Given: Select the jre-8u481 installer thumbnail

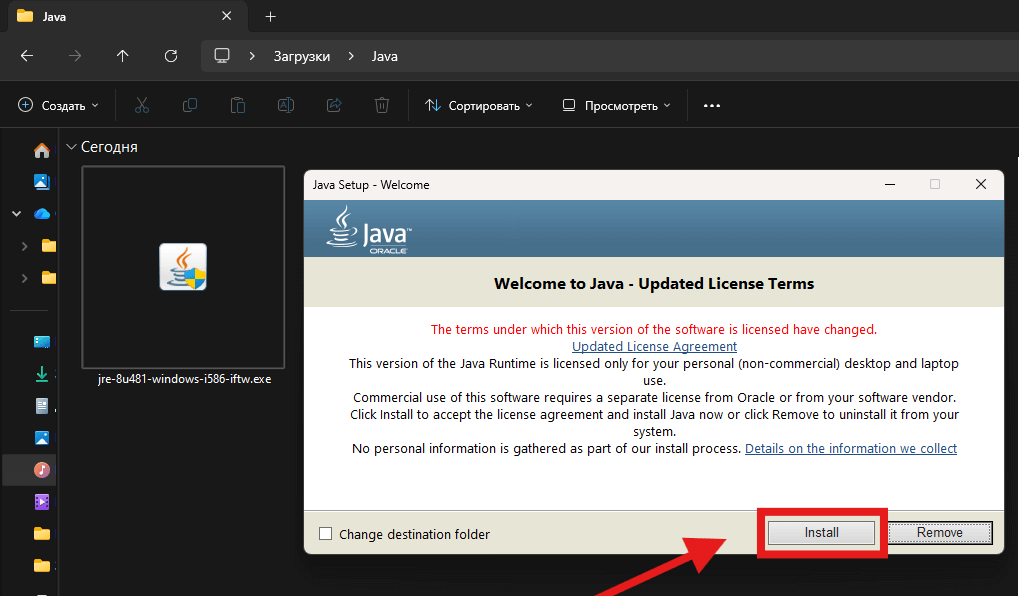Looking at the screenshot, I should click(183, 266).
